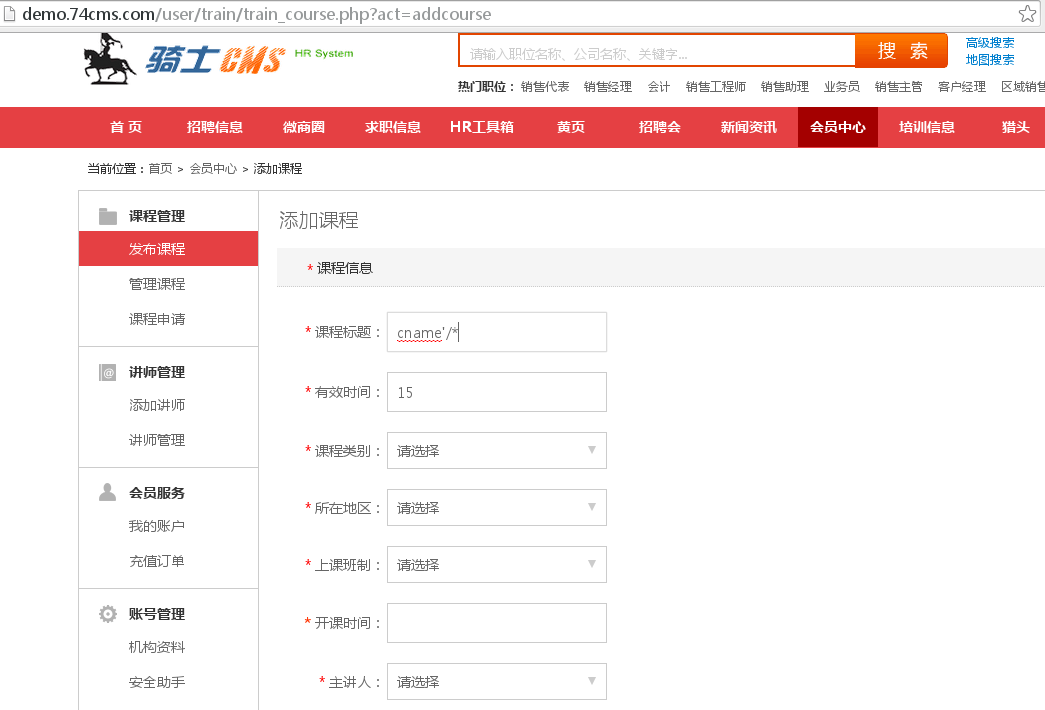Select 充值订单 in sidebar
Screen dimensions: 1045x710
click(157, 561)
